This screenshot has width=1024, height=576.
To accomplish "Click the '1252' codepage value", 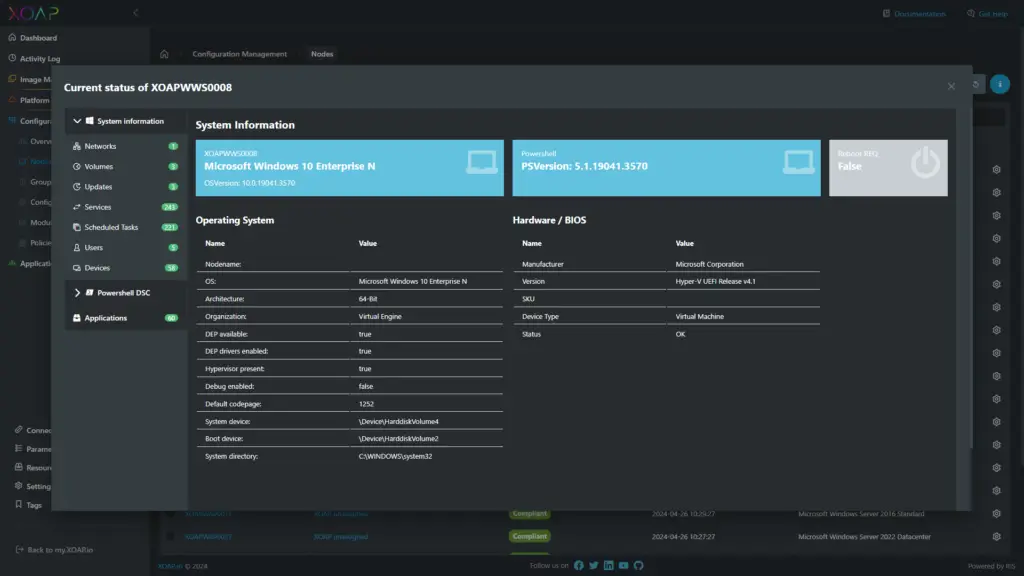I will (x=366, y=404).
